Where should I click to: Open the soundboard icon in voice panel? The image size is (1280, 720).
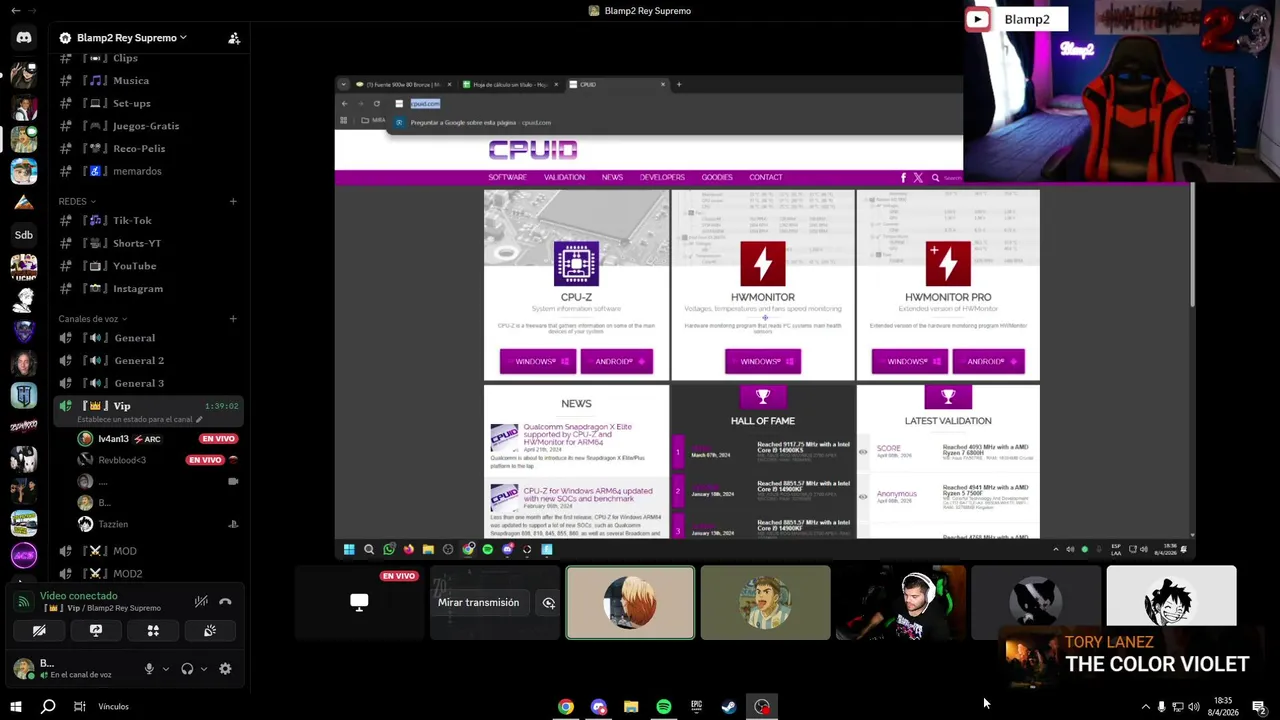210,631
